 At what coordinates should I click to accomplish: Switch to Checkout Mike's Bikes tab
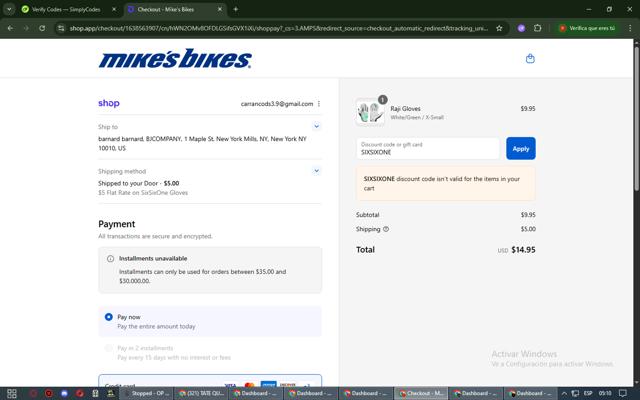pos(176,9)
